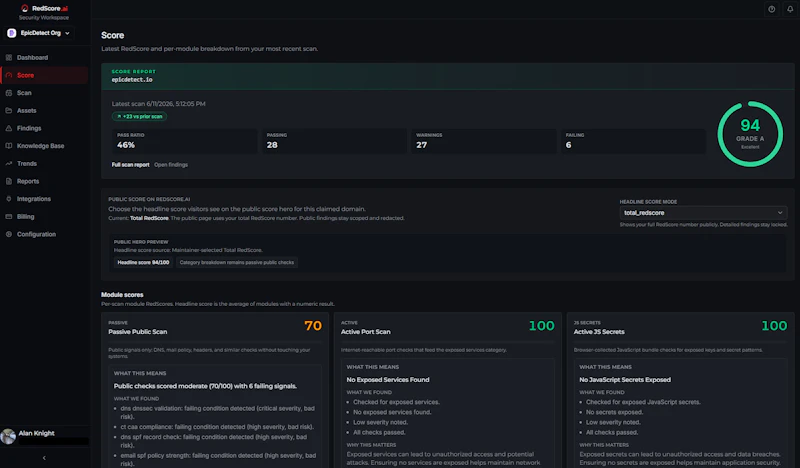This screenshot has height=468, width=800.
Task: Click the Warnings 27 stat card
Action: coord(484,141)
